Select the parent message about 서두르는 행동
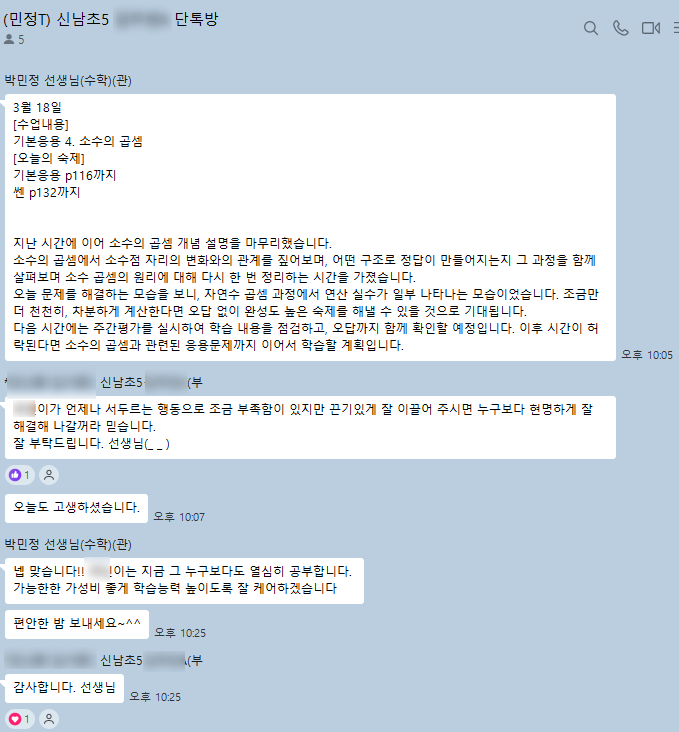 [310, 427]
